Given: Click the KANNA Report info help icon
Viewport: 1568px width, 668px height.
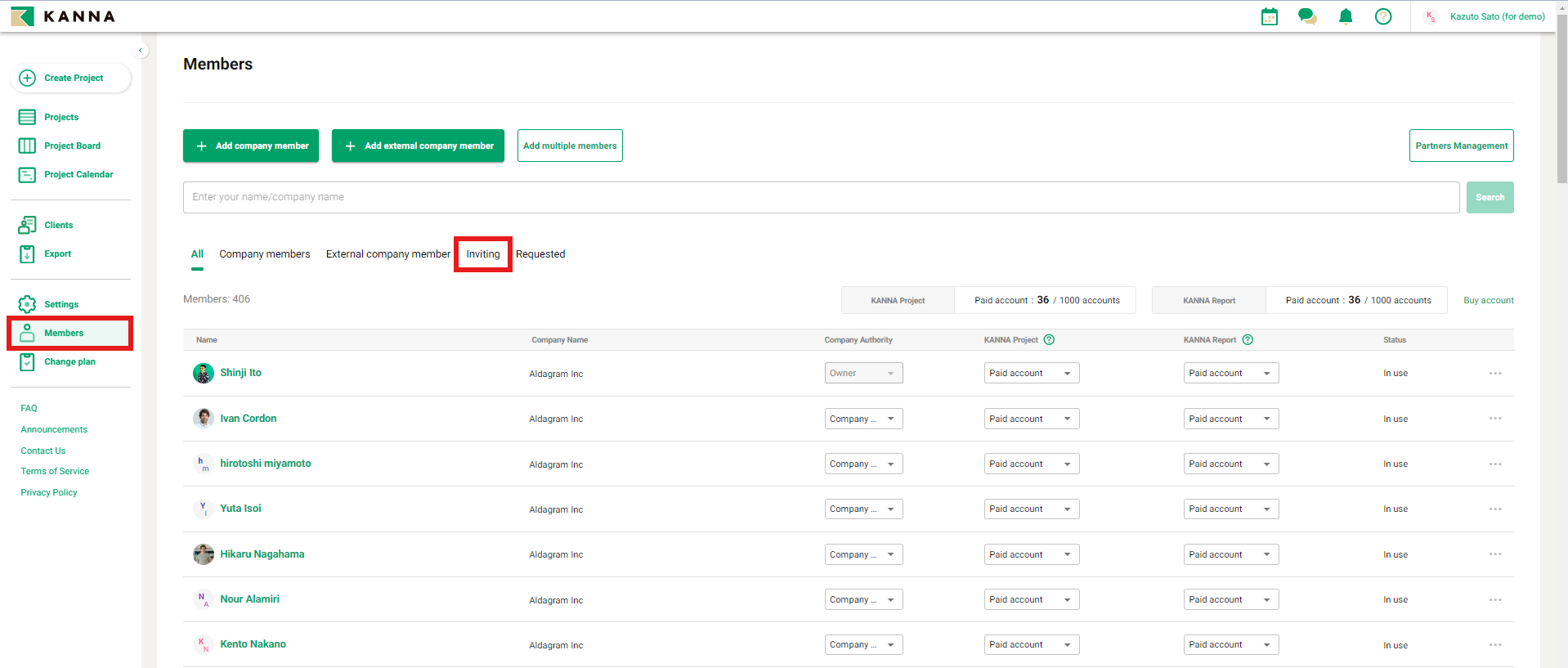Looking at the screenshot, I should 1248,340.
